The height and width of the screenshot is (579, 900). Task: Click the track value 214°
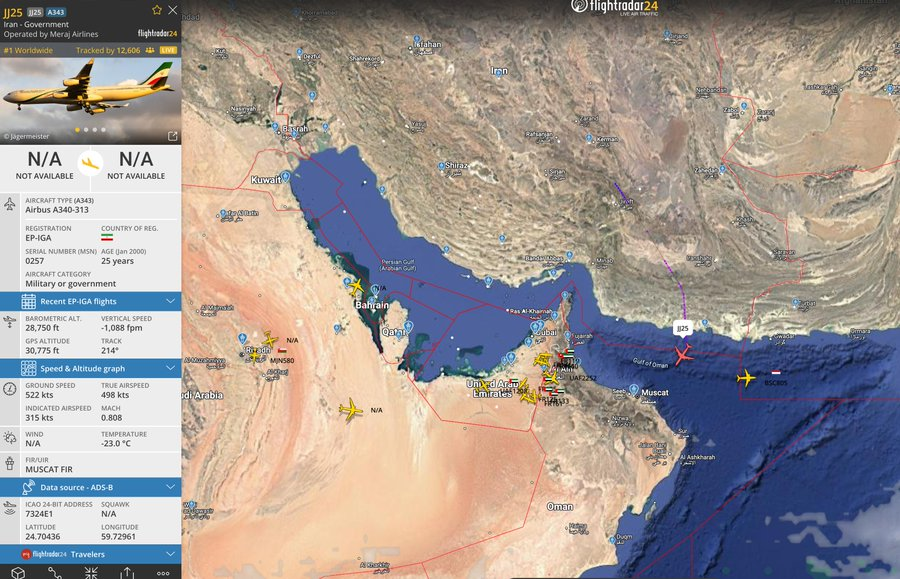(110, 351)
